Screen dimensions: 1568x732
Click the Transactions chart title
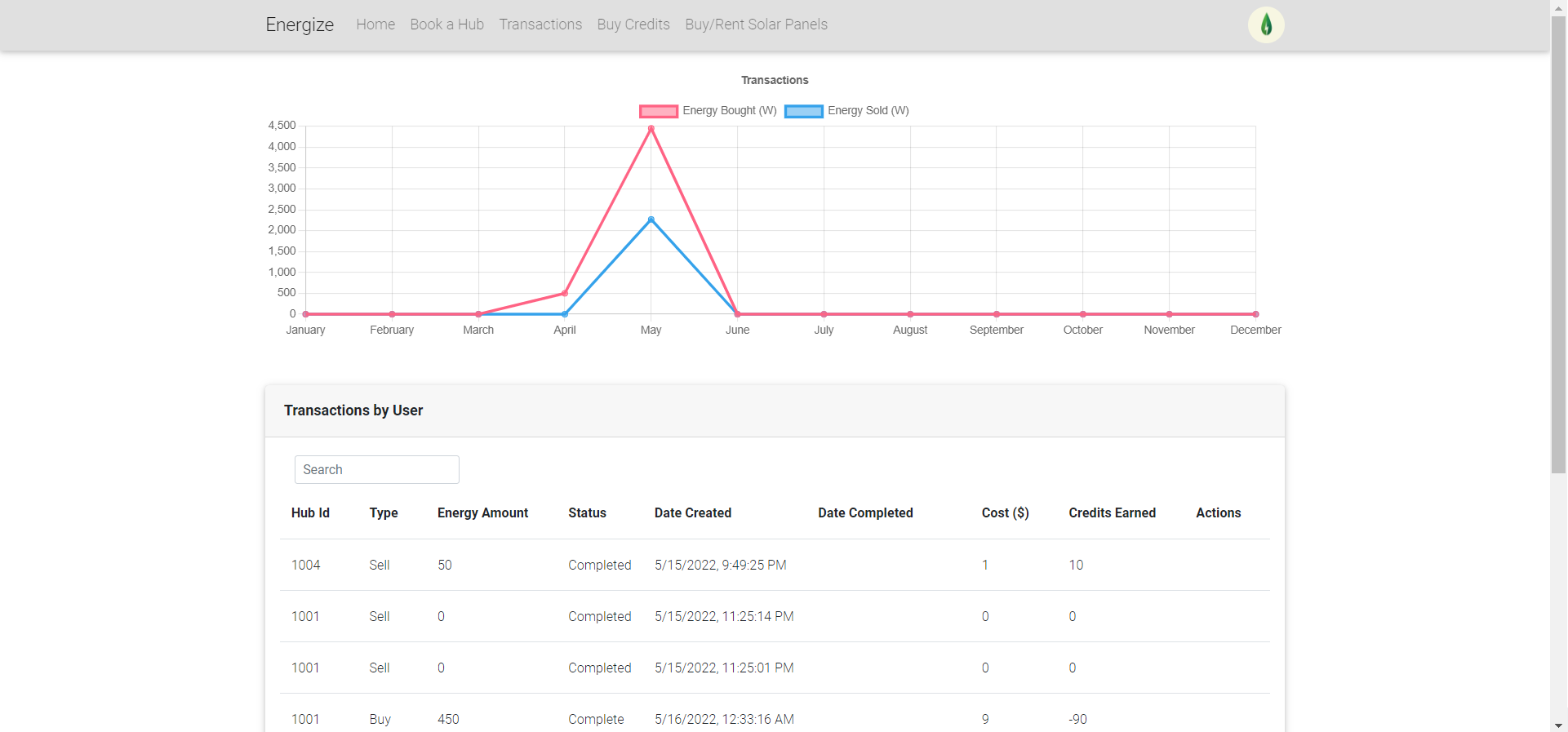click(775, 80)
